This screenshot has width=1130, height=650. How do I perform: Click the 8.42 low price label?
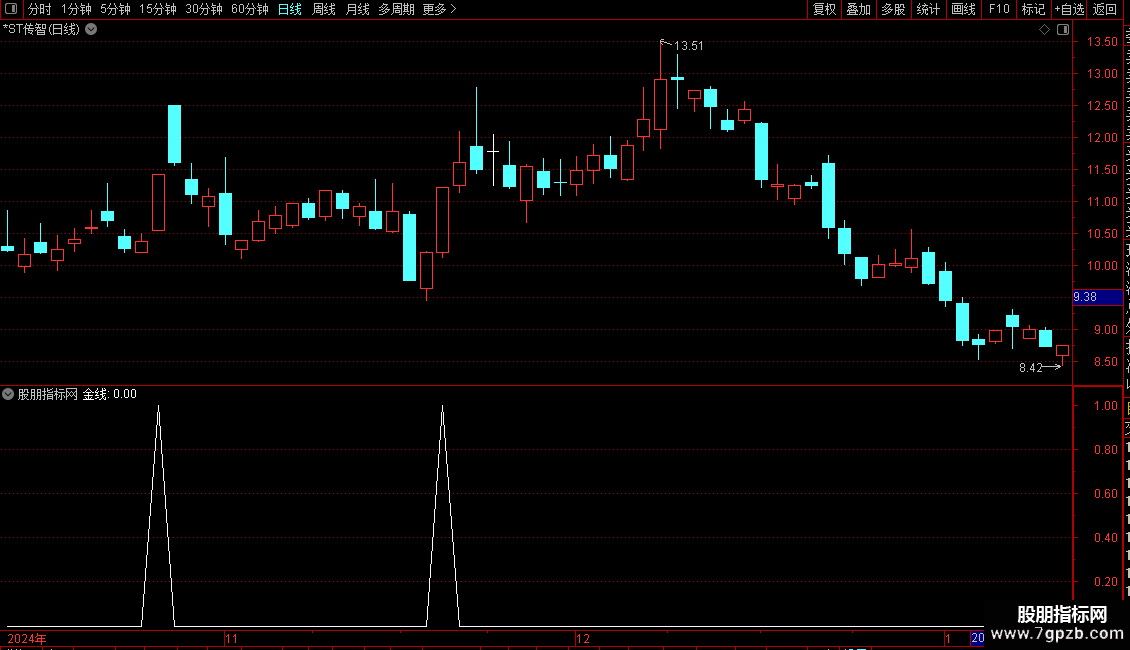pyautogui.click(x=1031, y=368)
